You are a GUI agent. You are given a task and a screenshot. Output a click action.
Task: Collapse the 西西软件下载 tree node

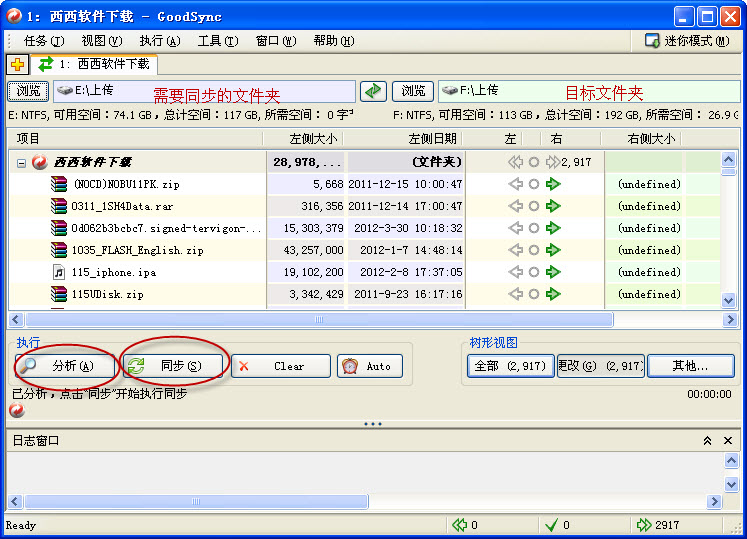[21, 163]
